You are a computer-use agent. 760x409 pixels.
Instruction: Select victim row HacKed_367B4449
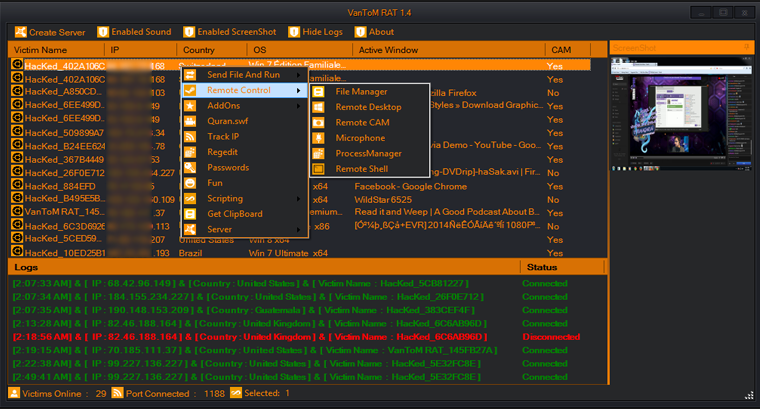click(301, 159)
